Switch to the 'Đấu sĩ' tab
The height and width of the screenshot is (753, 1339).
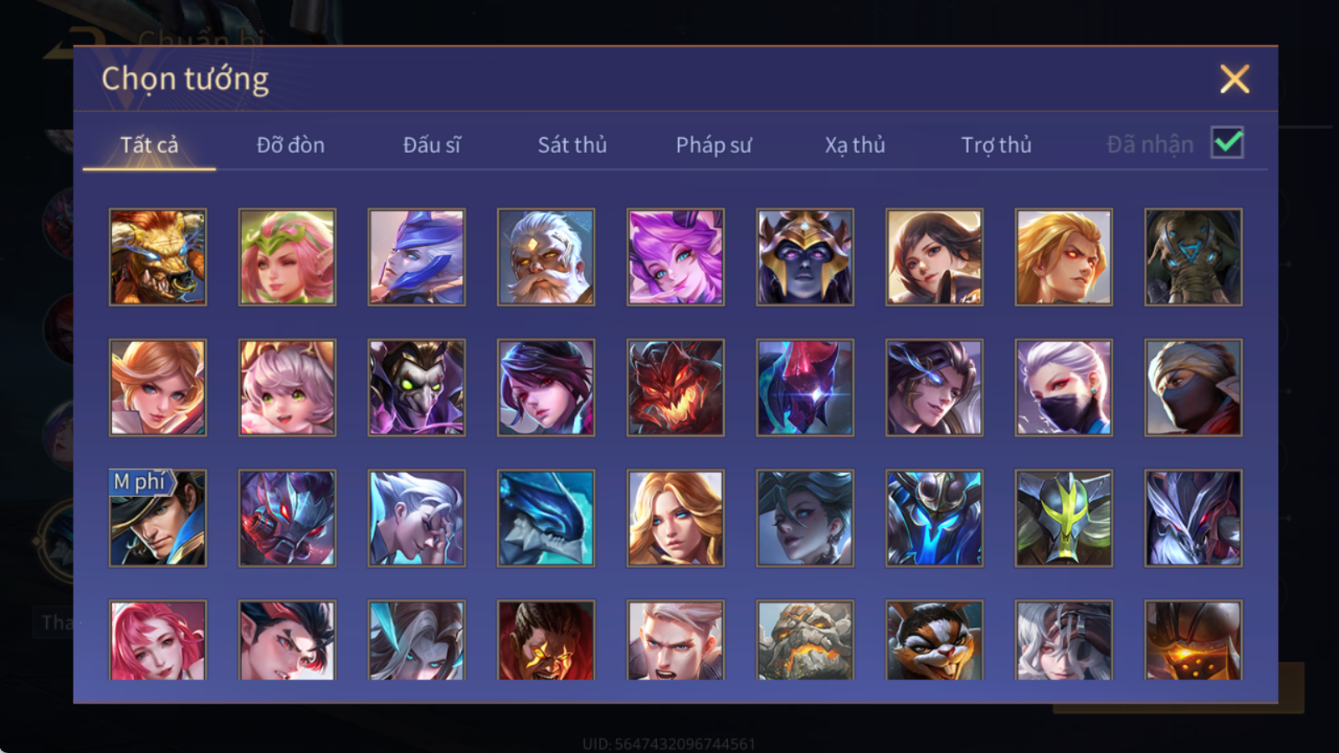pos(432,145)
